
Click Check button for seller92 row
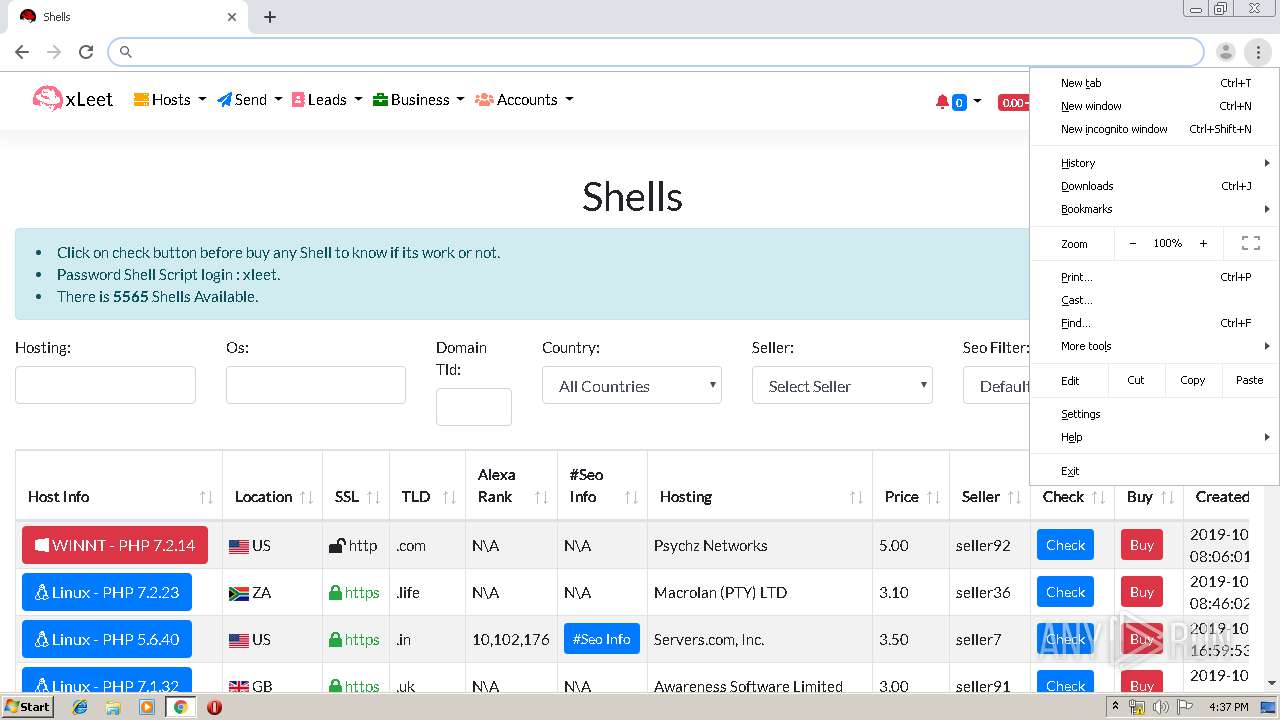click(x=1065, y=545)
